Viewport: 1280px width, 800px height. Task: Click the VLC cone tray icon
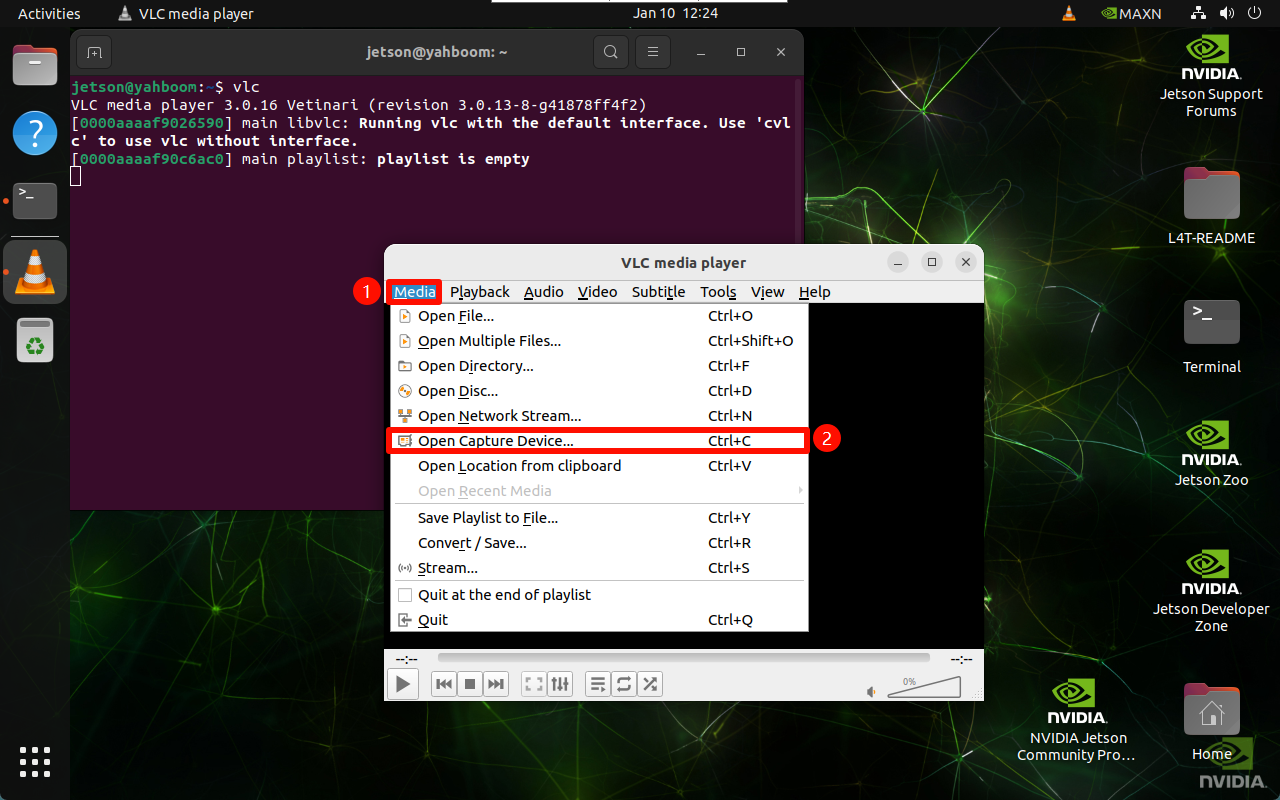coord(1068,14)
